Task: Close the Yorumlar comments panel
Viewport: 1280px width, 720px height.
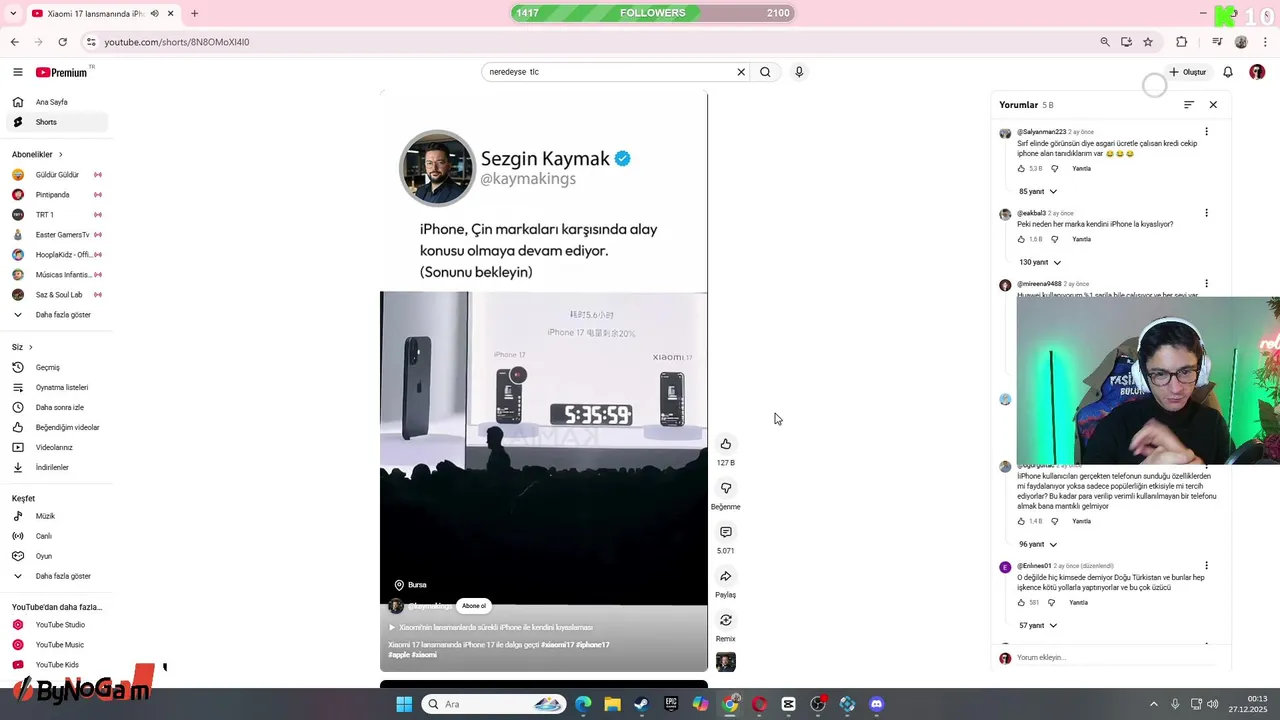Action: point(1213,105)
